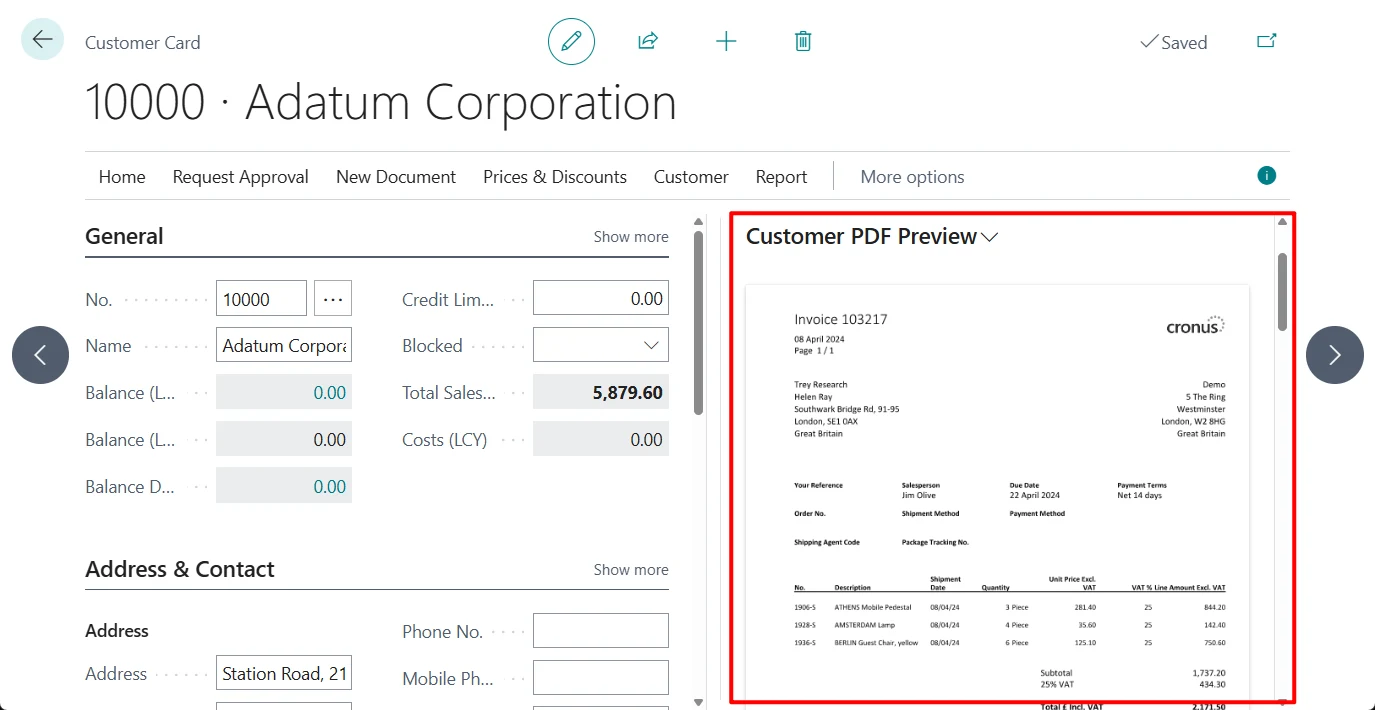Click the pencil edit icon
Viewport: 1375px width, 710px height.
click(571, 41)
